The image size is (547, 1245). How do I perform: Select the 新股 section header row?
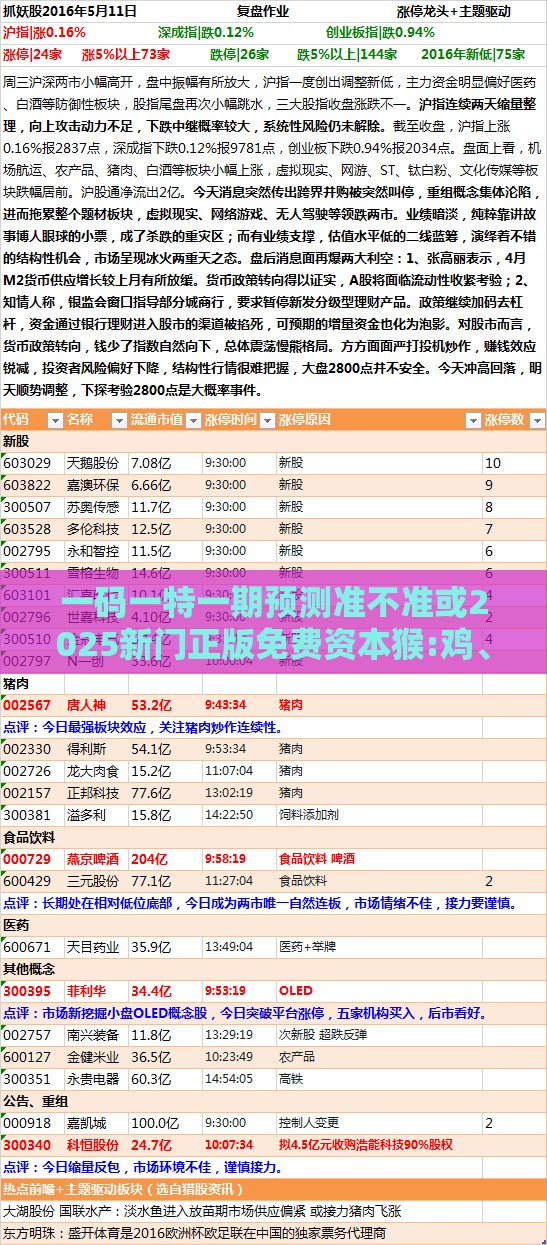[273, 440]
